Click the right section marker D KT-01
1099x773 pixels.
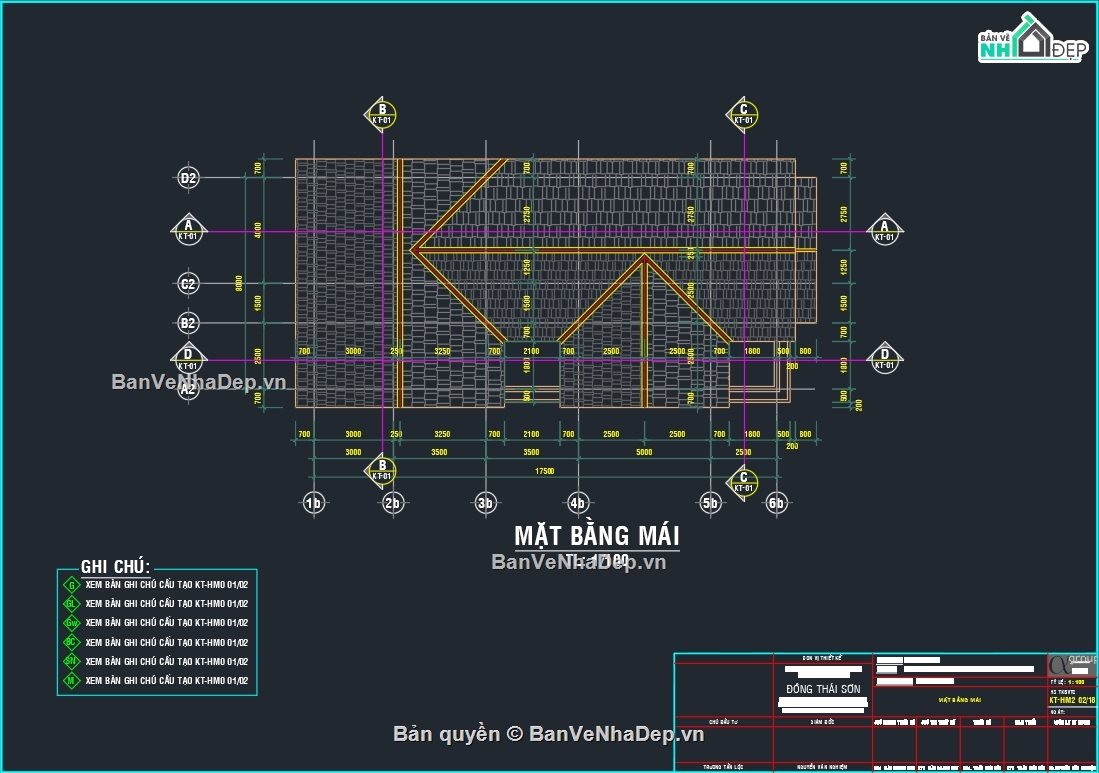[884, 357]
